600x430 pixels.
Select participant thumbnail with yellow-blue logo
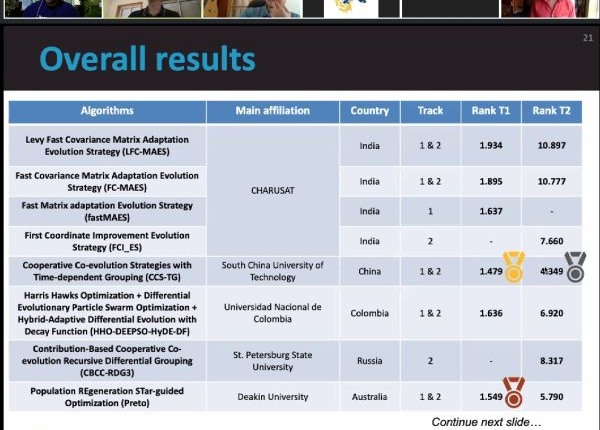(x=350, y=8)
